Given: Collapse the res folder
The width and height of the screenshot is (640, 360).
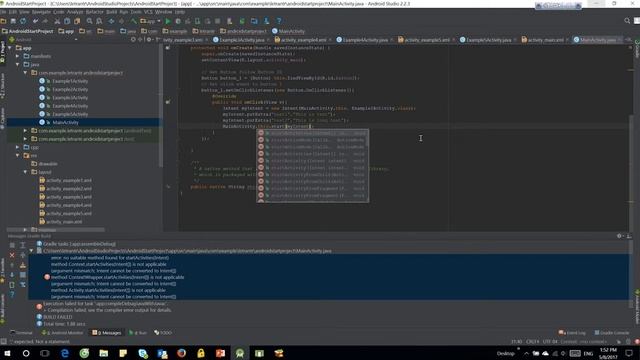Looking at the screenshot, I should click(18, 156).
